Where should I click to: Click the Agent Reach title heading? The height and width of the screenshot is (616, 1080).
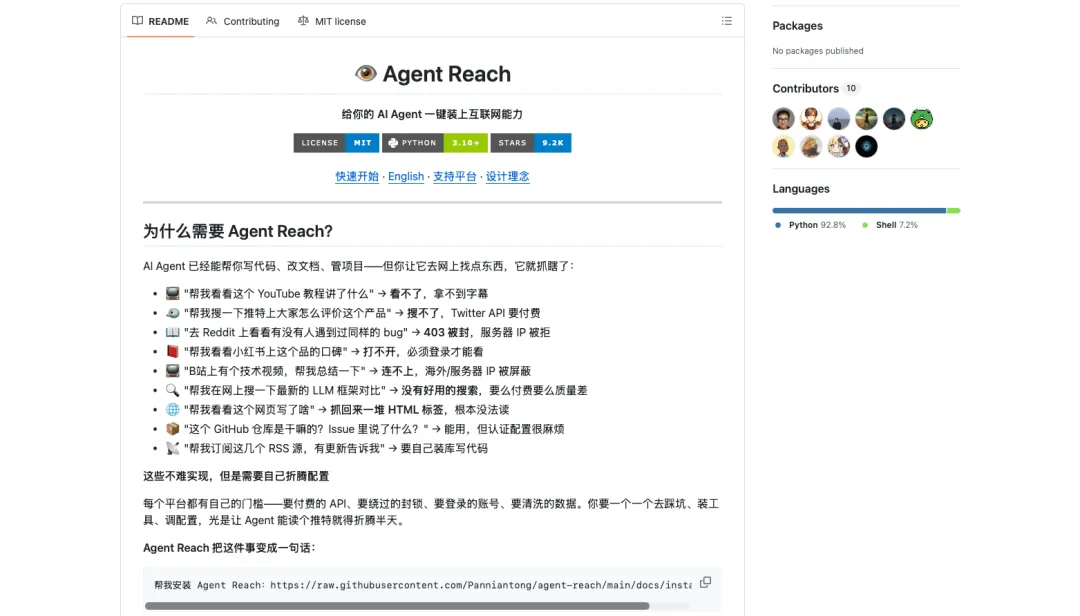coord(446,74)
